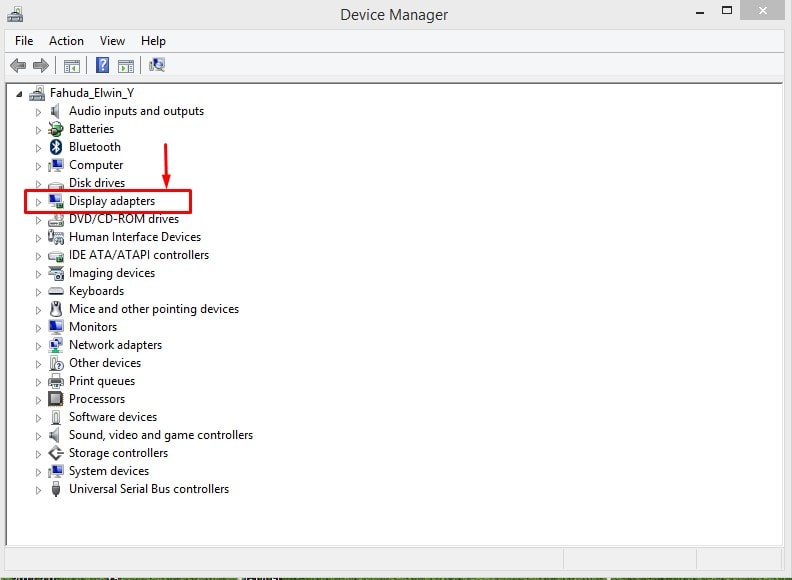Open the Help menu

pyautogui.click(x=153, y=41)
